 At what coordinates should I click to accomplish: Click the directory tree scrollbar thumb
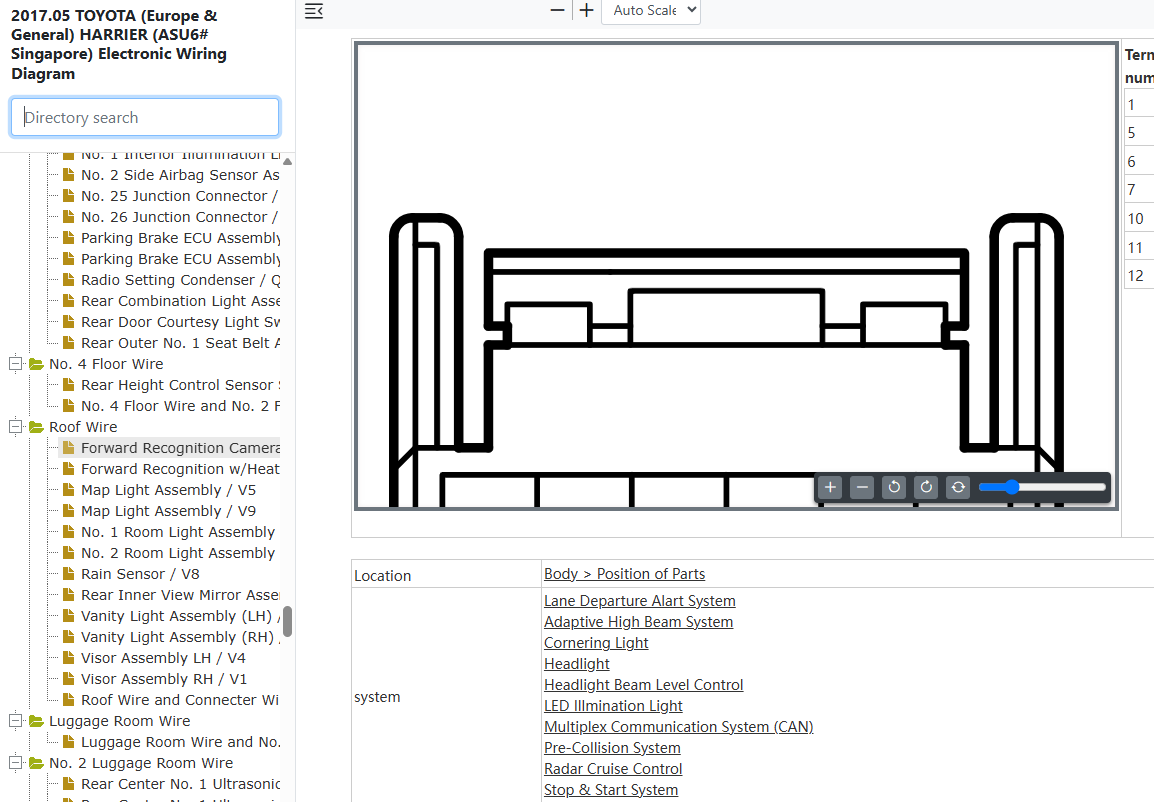tap(287, 622)
